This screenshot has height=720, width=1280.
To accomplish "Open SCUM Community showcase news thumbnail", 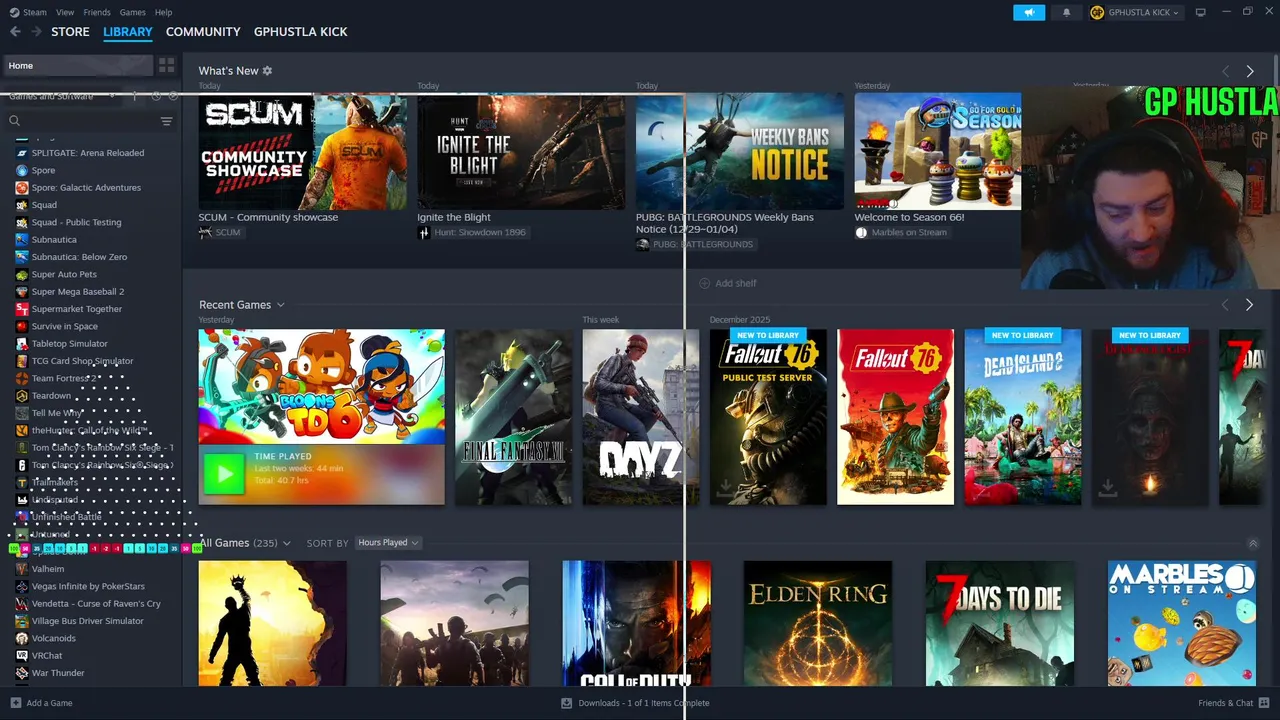I will point(302,151).
